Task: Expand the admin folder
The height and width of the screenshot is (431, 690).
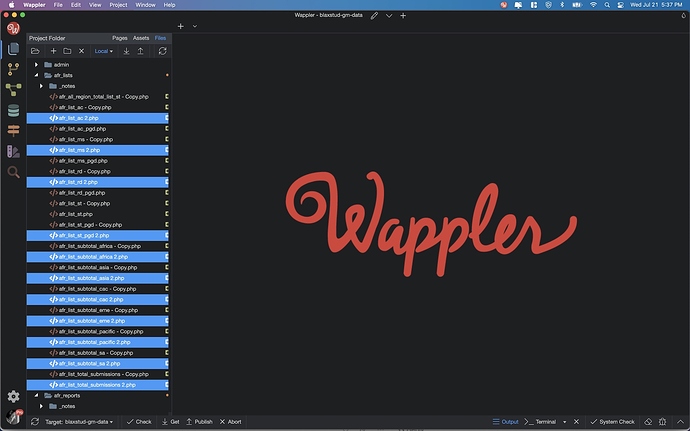Action: [37, 65]
